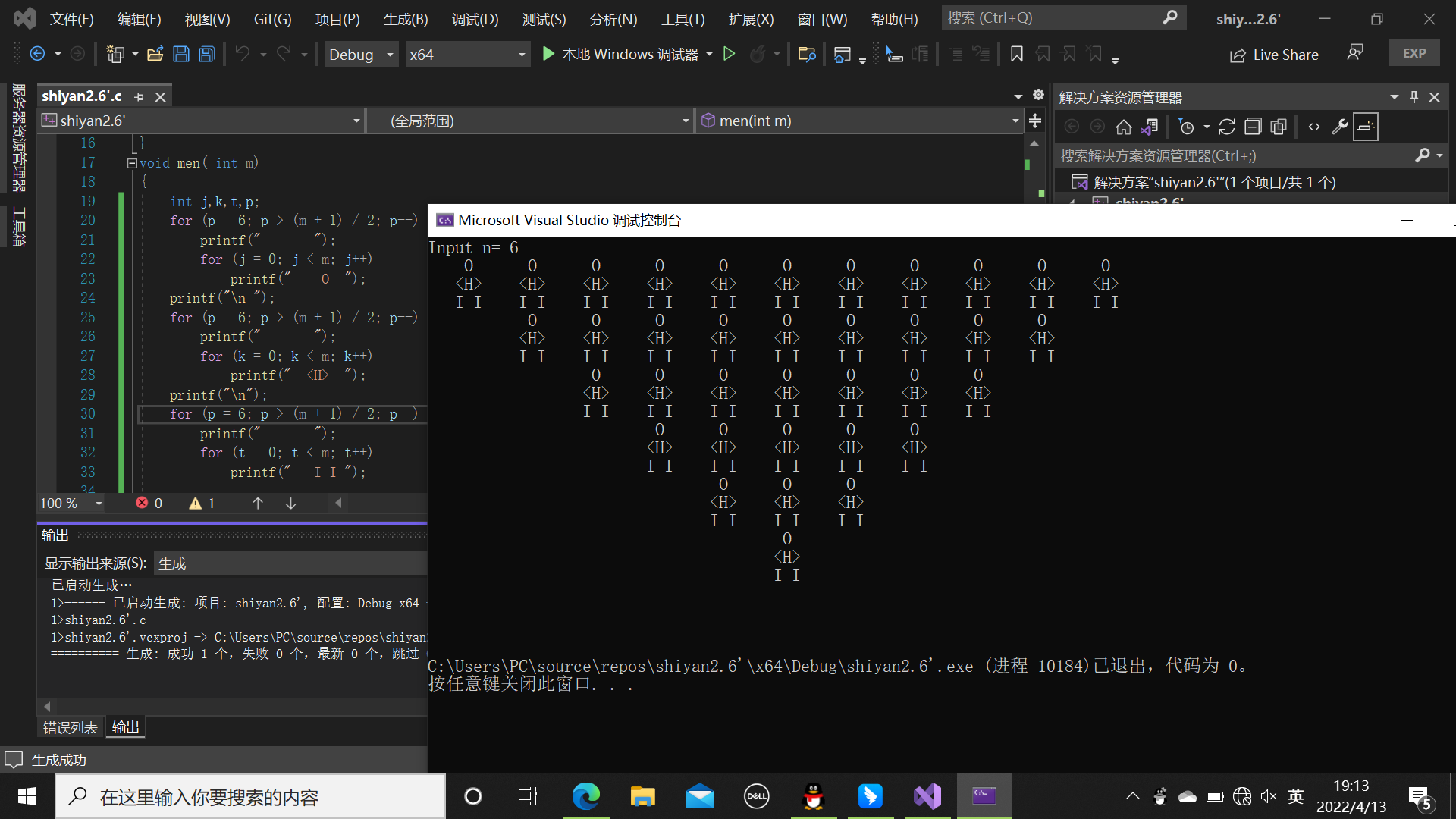Image resolution: width=1456 pixels, height=819 pixels.
Task: Toggle auto-hide pin on the Solution Explorer panel
Action: click(x=1414, y=97)
